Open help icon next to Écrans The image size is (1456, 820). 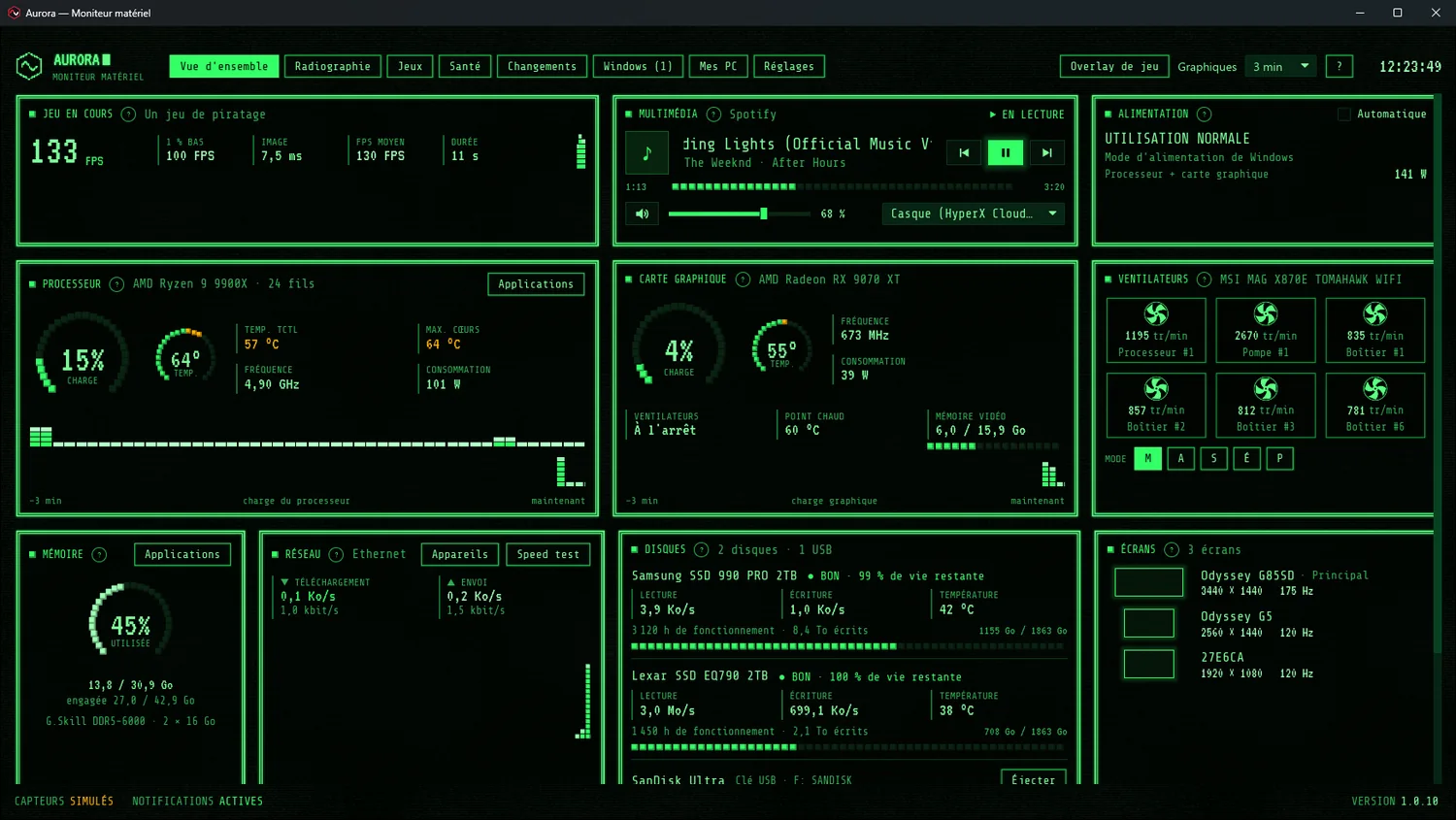1172,550
